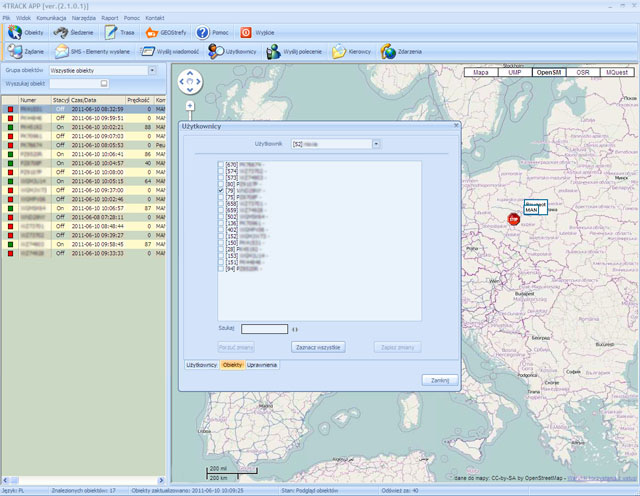Click the refresh icon next to Szukaj field
Viewport: 640px width, 496px height.
(295, 329)
